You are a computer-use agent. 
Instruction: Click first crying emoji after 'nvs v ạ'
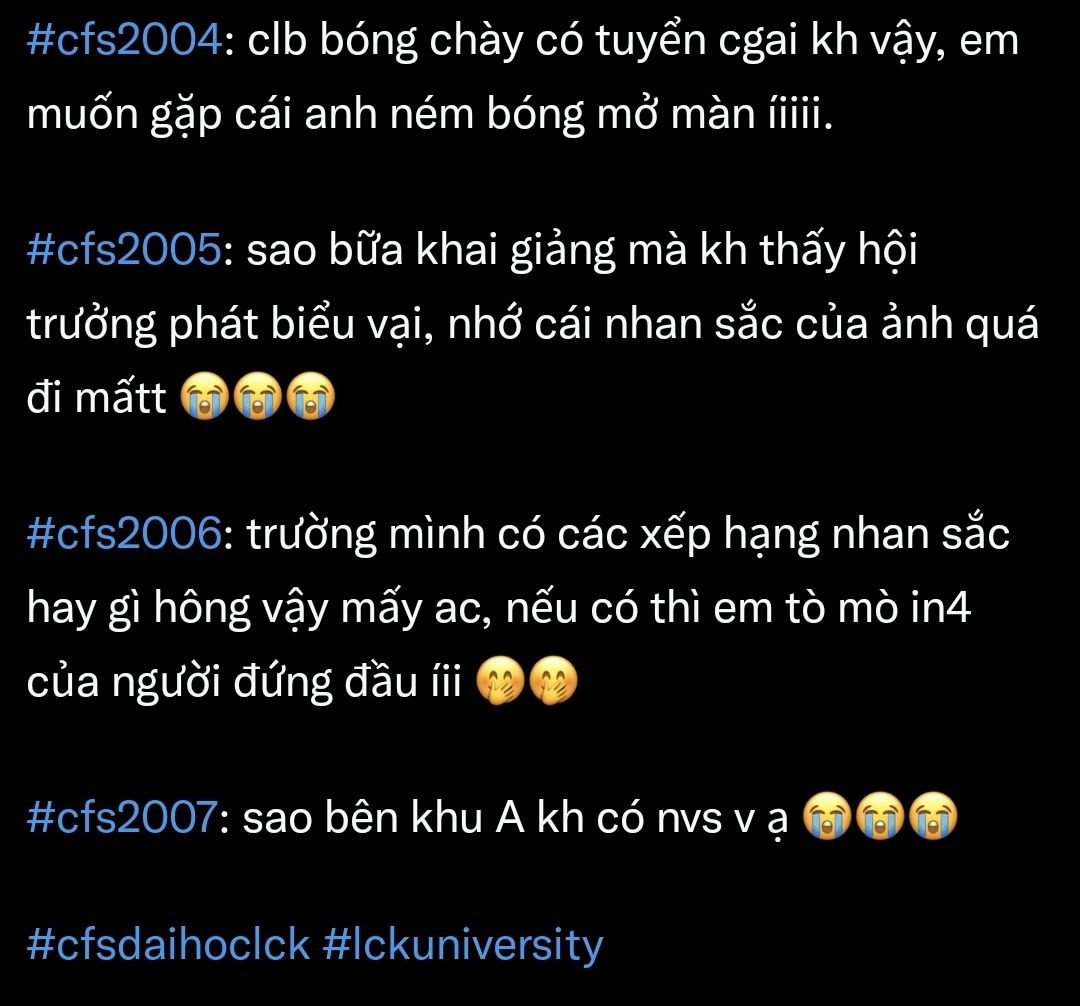[x=827, y=816]
